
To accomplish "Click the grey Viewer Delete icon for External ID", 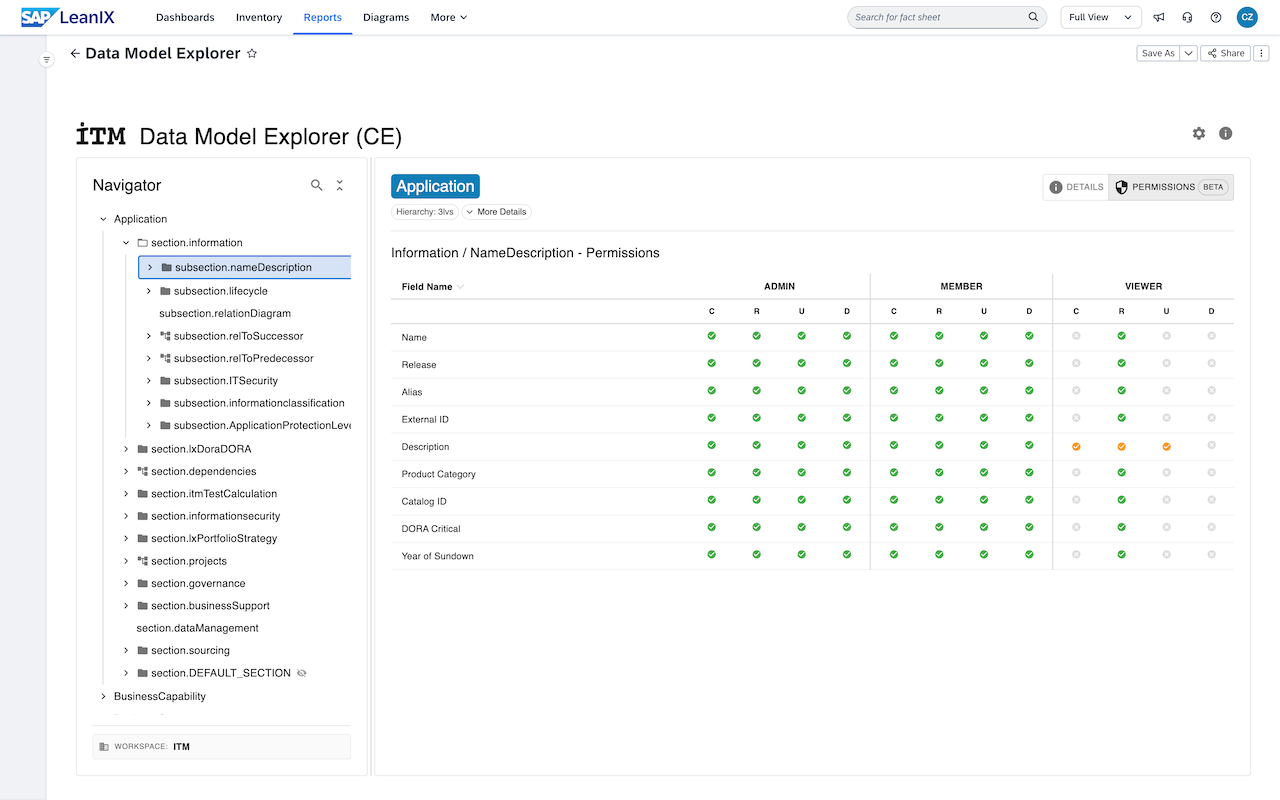I will [x=1211, y=418].
